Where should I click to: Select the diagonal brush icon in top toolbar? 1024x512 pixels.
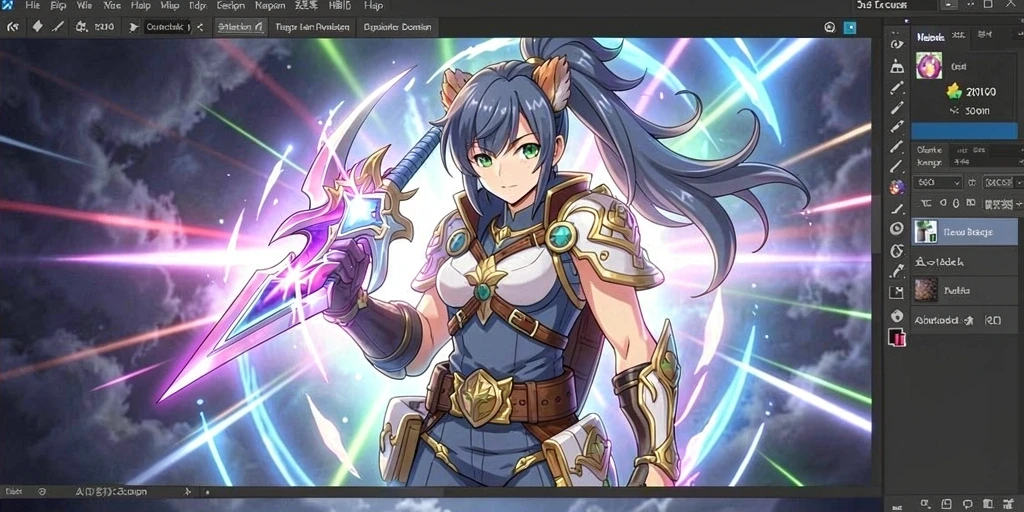(x=58, y=27)
